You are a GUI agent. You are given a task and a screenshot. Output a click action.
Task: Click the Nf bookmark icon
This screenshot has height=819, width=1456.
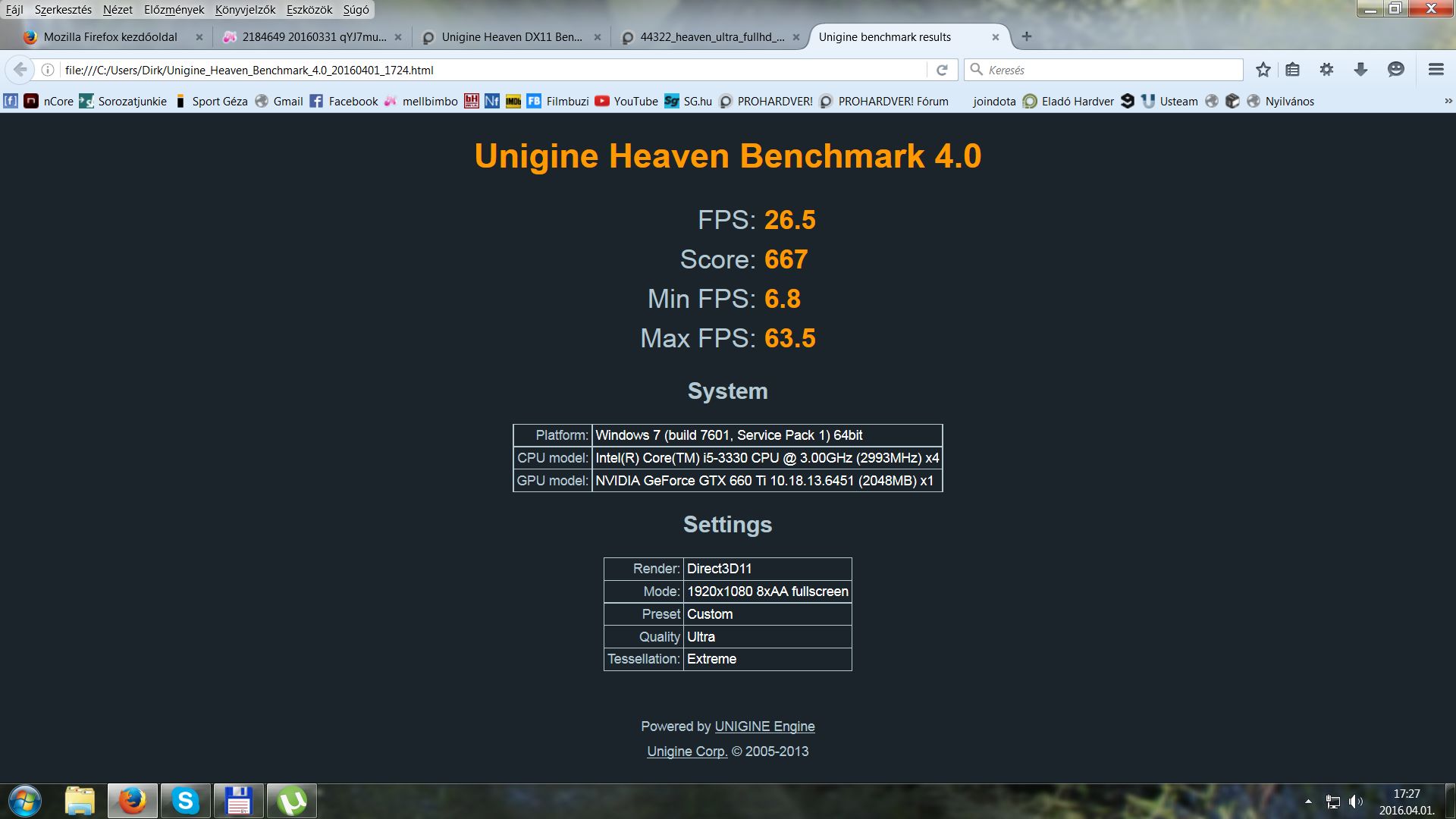492,101
